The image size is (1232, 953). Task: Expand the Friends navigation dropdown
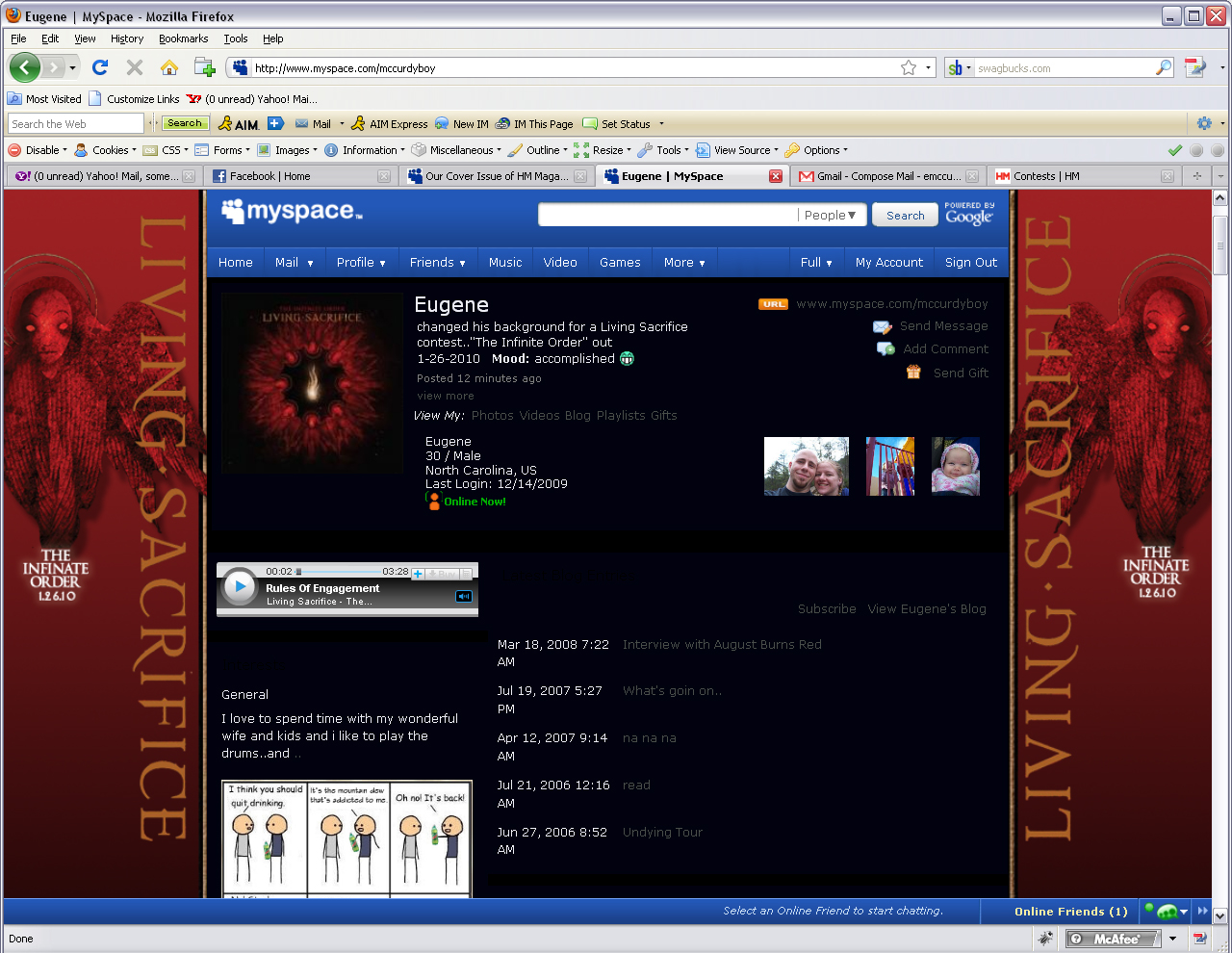(x=437, y=263)
